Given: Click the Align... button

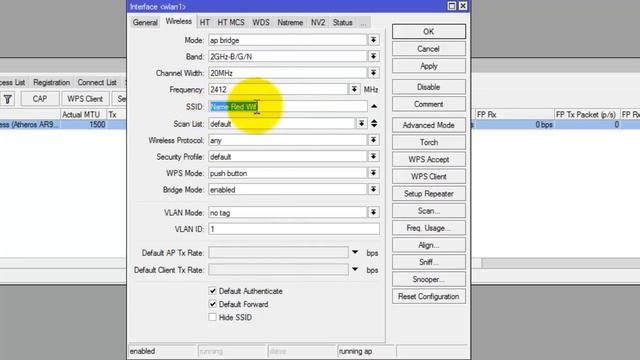Looking at the screenshot, I should (x=429, y=245).
